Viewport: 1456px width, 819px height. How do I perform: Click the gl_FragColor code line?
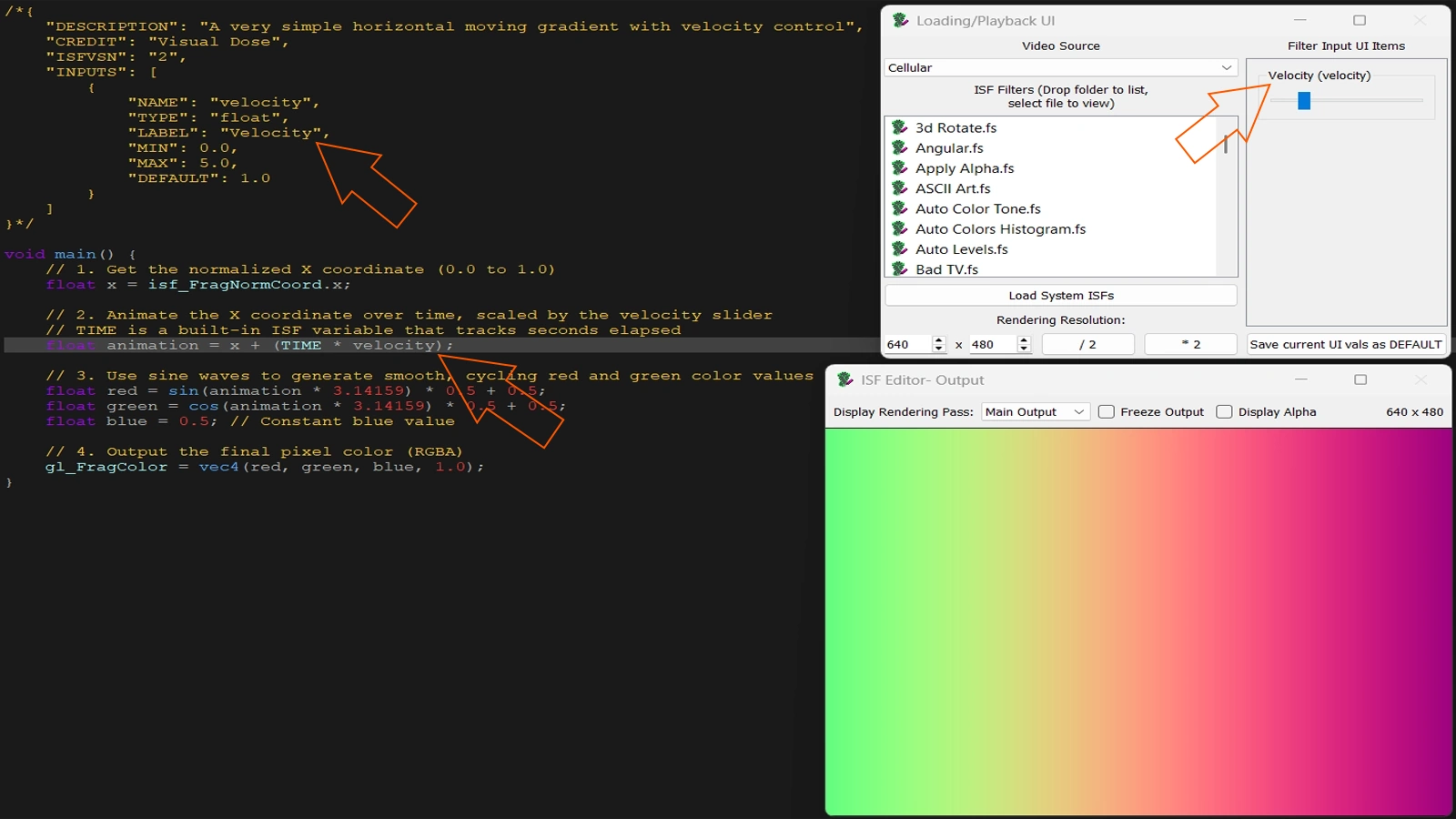[264, 467]
